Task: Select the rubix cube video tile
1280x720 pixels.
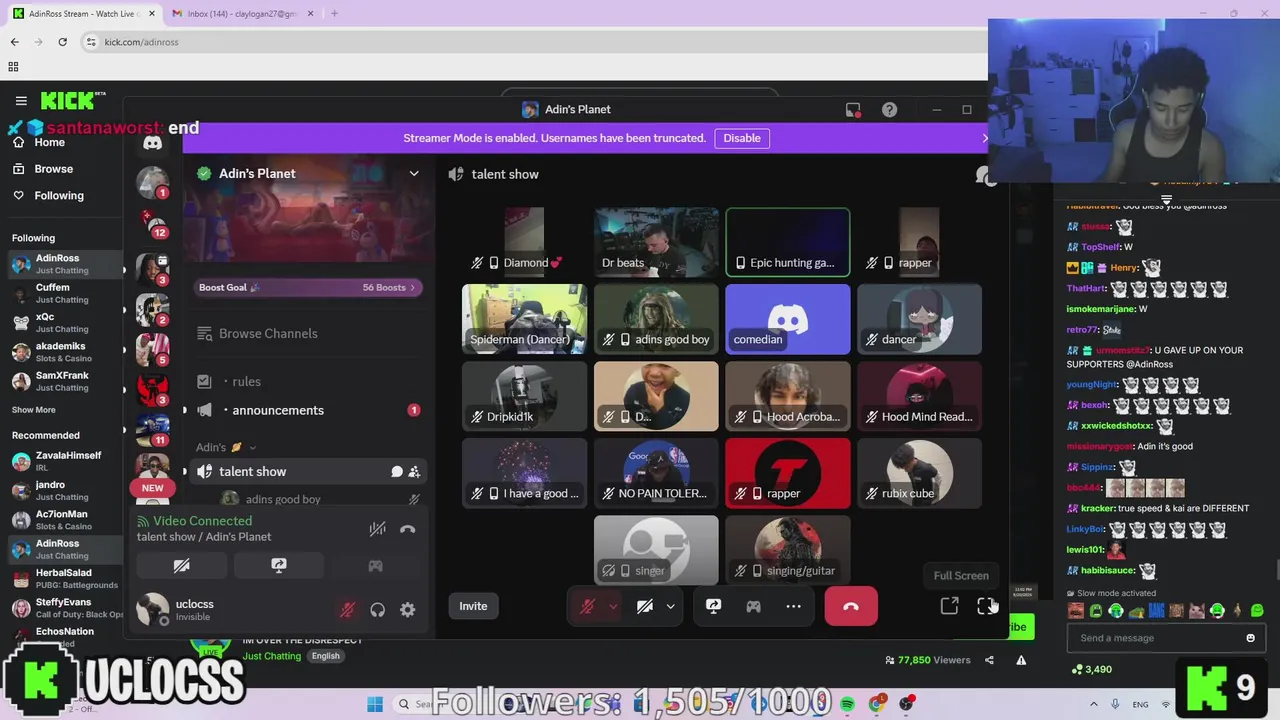Action: tap(919, 473)
